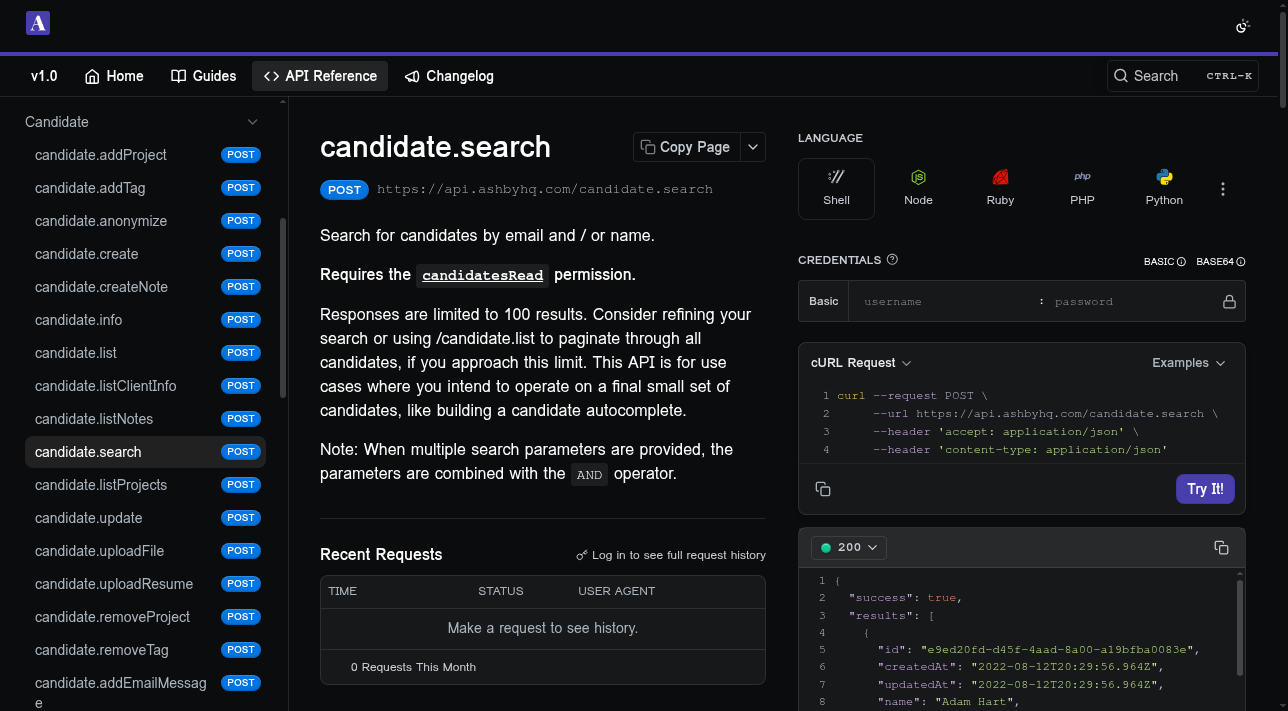Click the endpoint URL text
Viewport: 1288px width, 711px height.
[545, 189]
